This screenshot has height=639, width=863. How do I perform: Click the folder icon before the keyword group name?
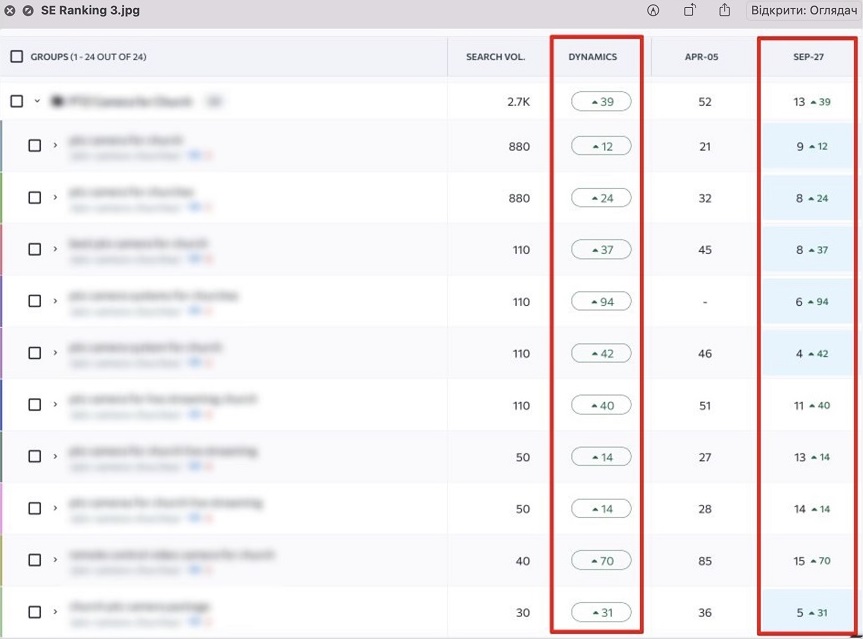pyautogui.click(x=58, y=101)
